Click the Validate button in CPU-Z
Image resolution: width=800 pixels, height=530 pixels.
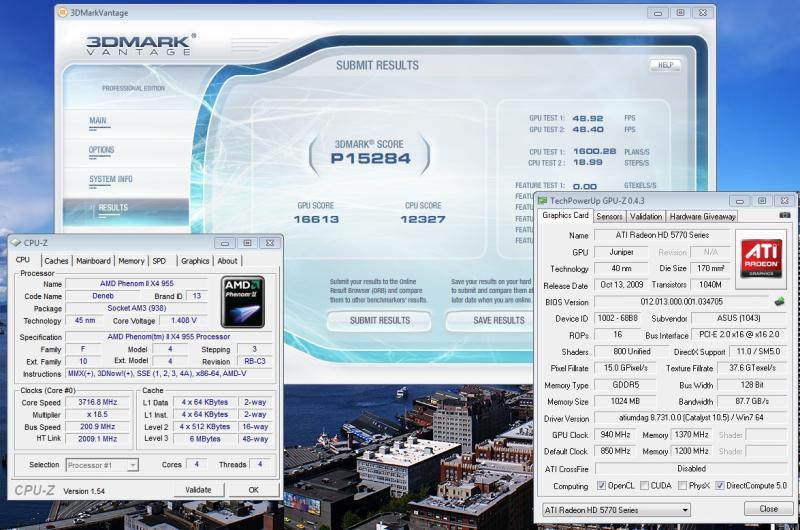coord(198,490)
